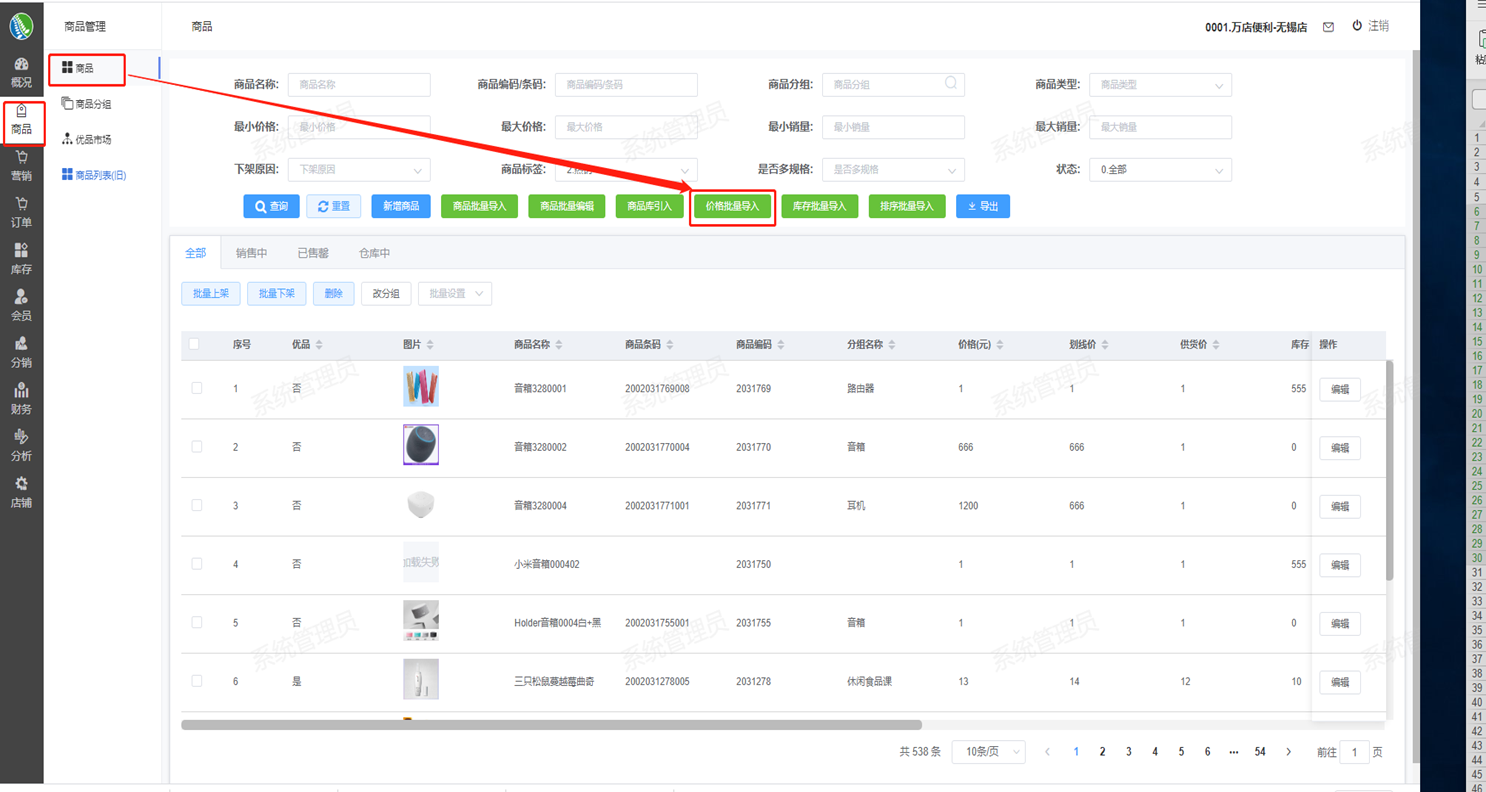This screenshot has height=792, width=1486.
Task: Open the 会员 members sidebar icon
Action: [21, 306]
